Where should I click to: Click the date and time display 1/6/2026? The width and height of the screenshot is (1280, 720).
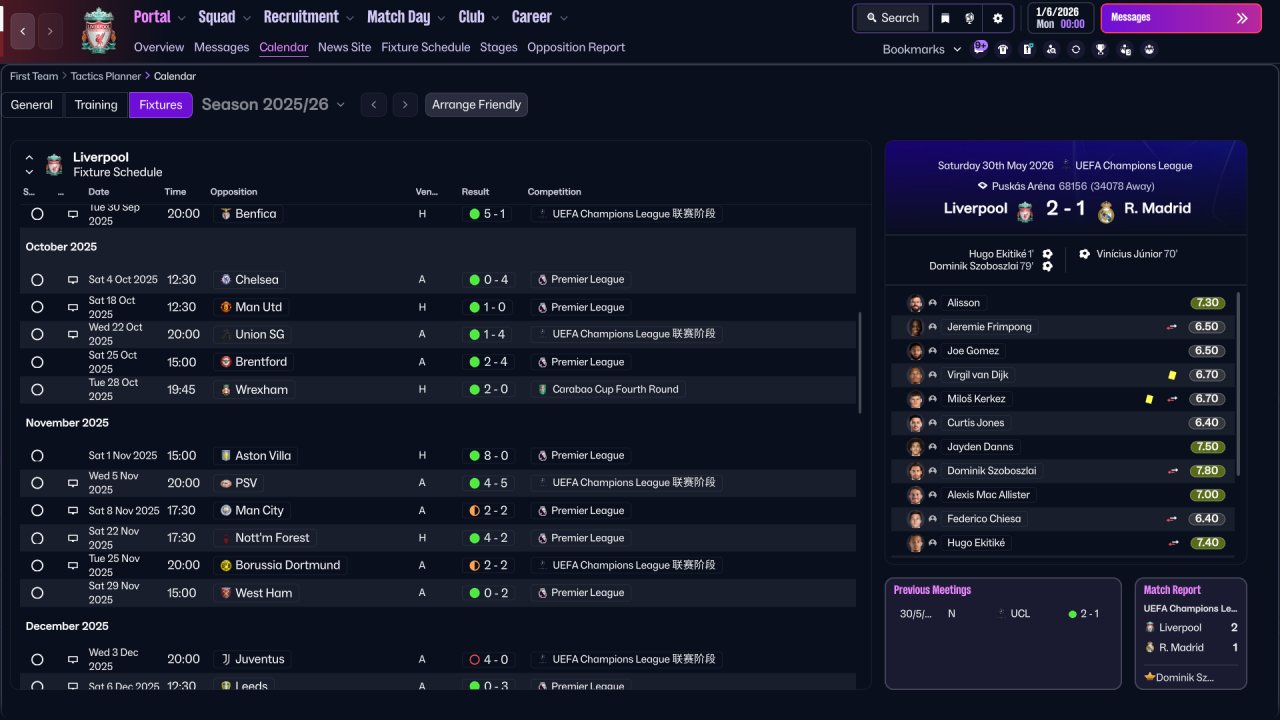click(x=1061, y=18)
